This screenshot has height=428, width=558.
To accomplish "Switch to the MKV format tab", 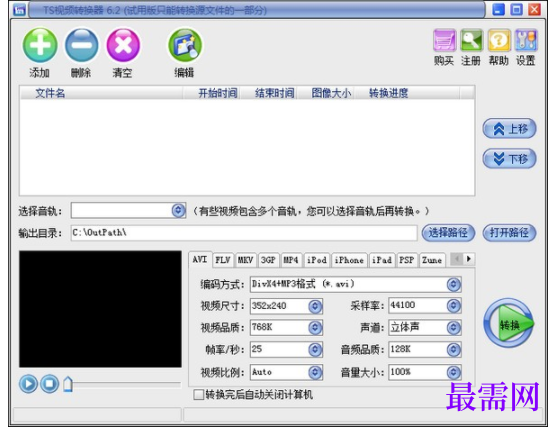I will pyautogui.click(x=246, y=260).
